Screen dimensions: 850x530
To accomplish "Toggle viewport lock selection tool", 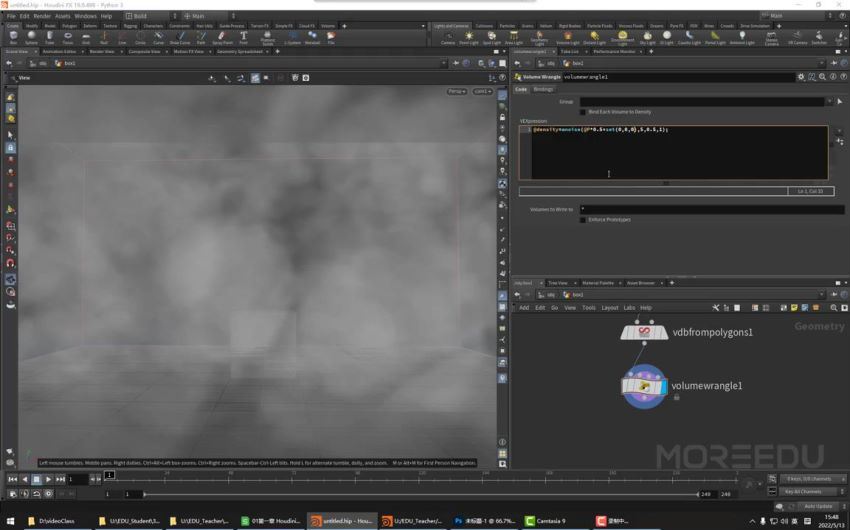I will coord(10,147).
